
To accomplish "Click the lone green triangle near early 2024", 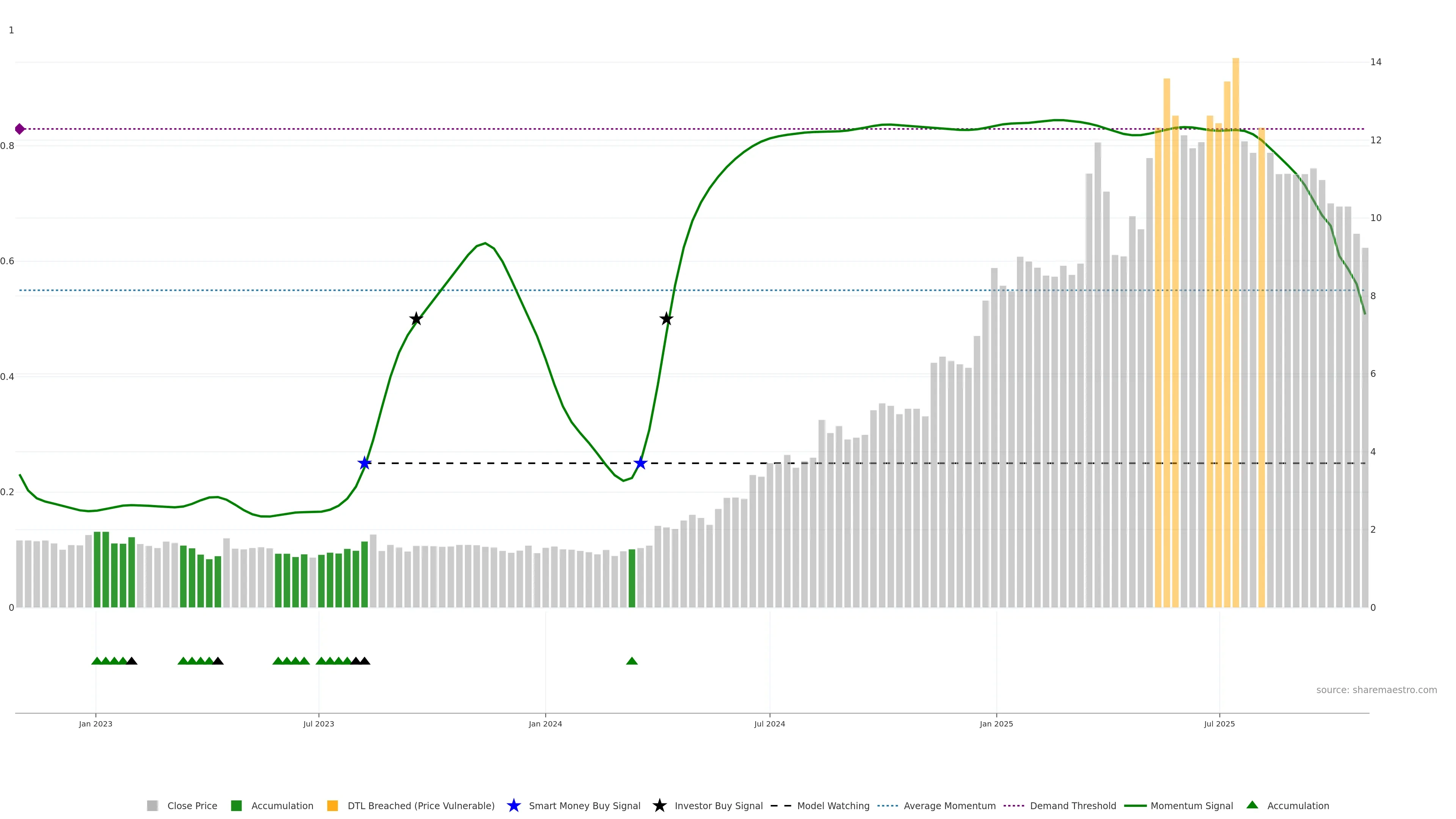I will click(632, 661).
